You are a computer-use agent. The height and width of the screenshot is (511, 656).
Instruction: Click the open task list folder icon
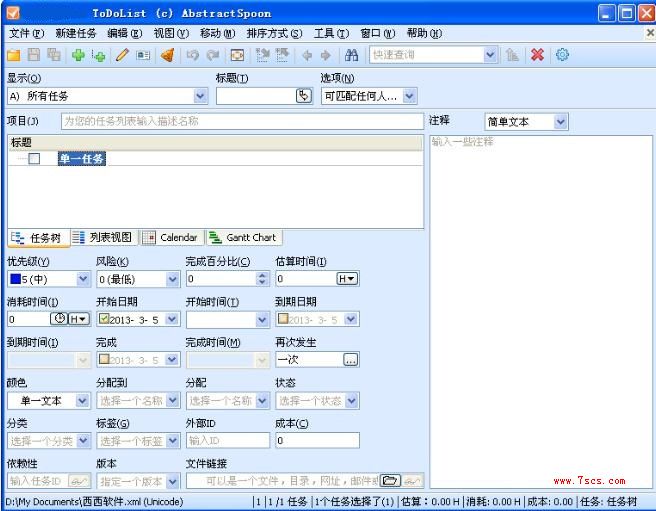(13, 55)
